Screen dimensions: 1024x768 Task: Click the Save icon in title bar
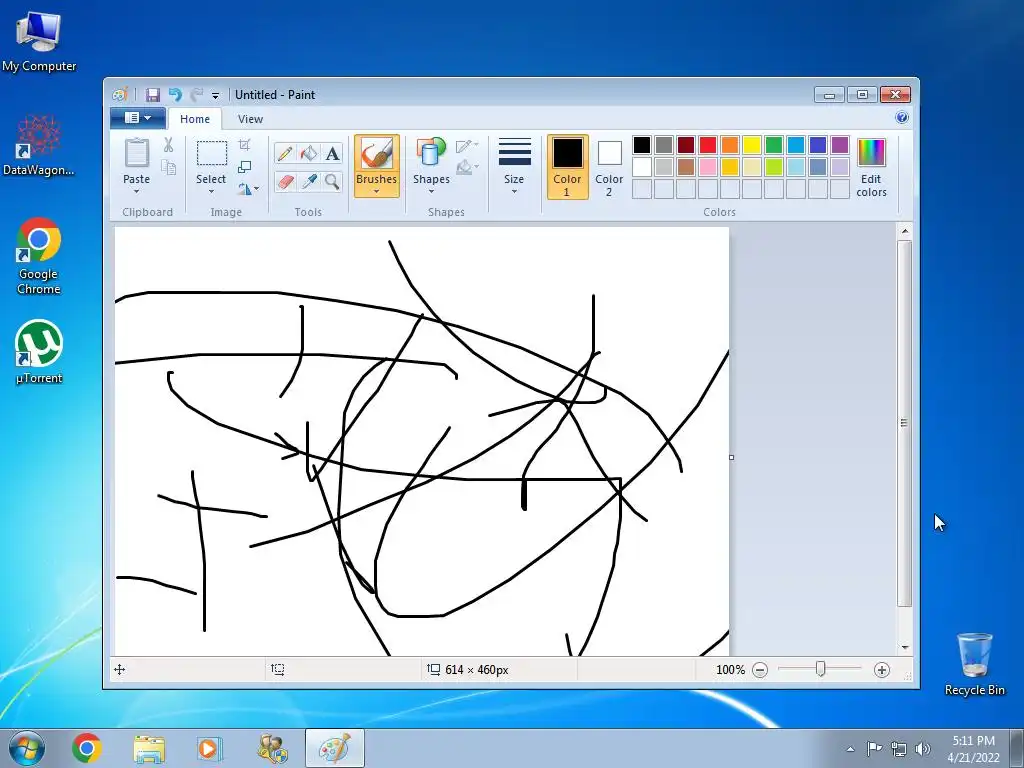[153, 95]
